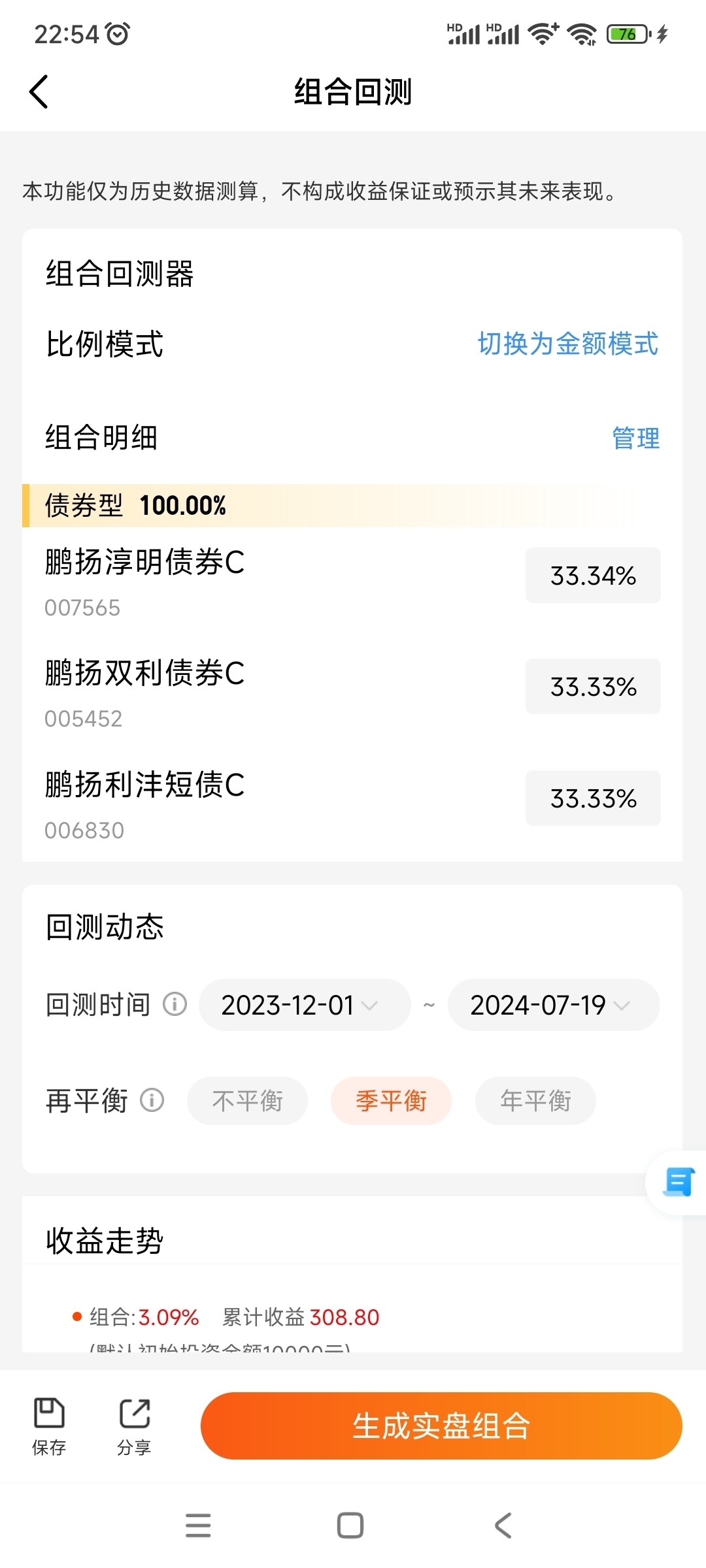Open start date dropdown 2023-12-01
Viewport: 706px width, 1568px height.
pos(305,1005)
